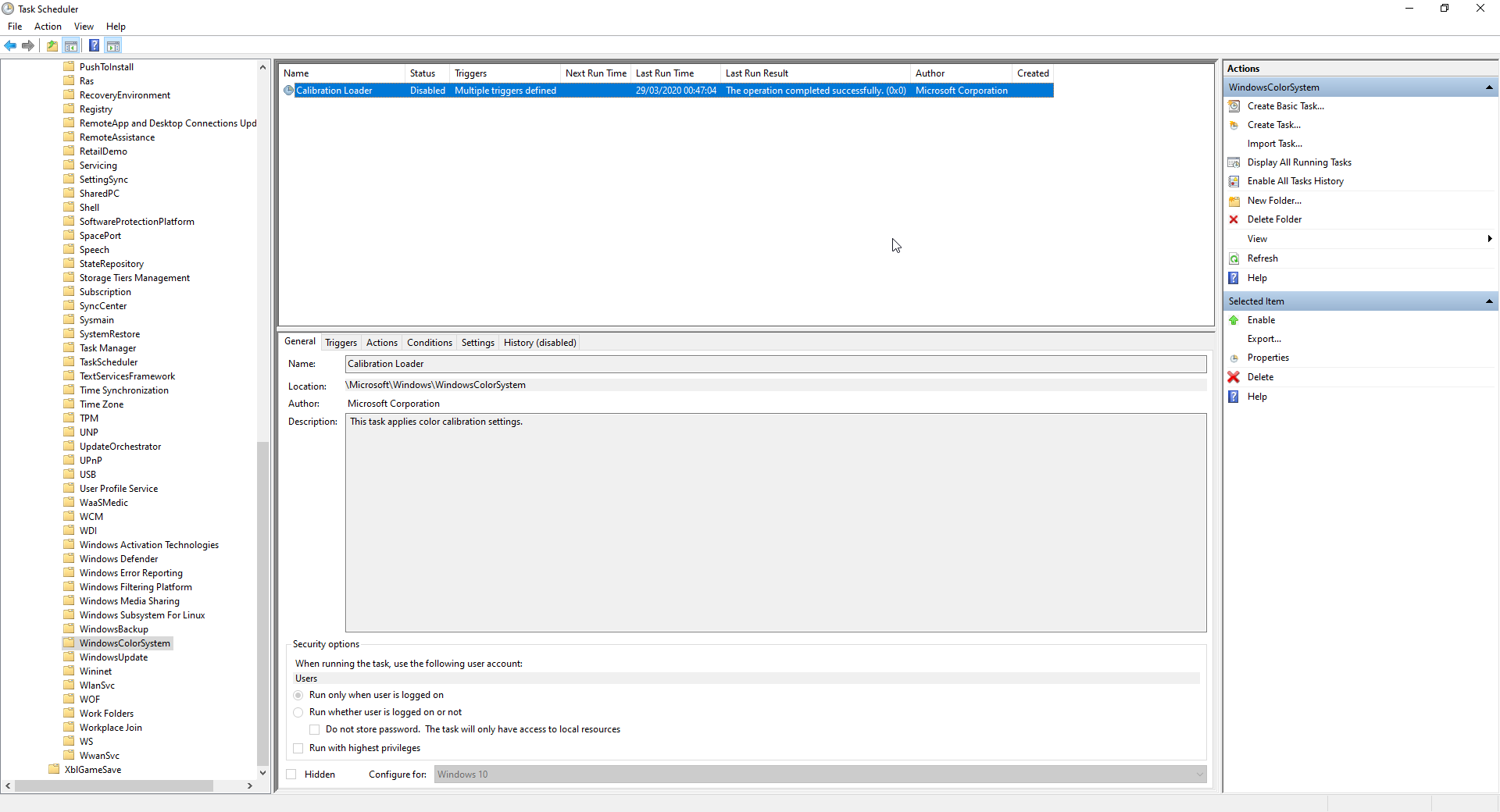
Task: Switch to the Settings tab
Action: point(478,343)
